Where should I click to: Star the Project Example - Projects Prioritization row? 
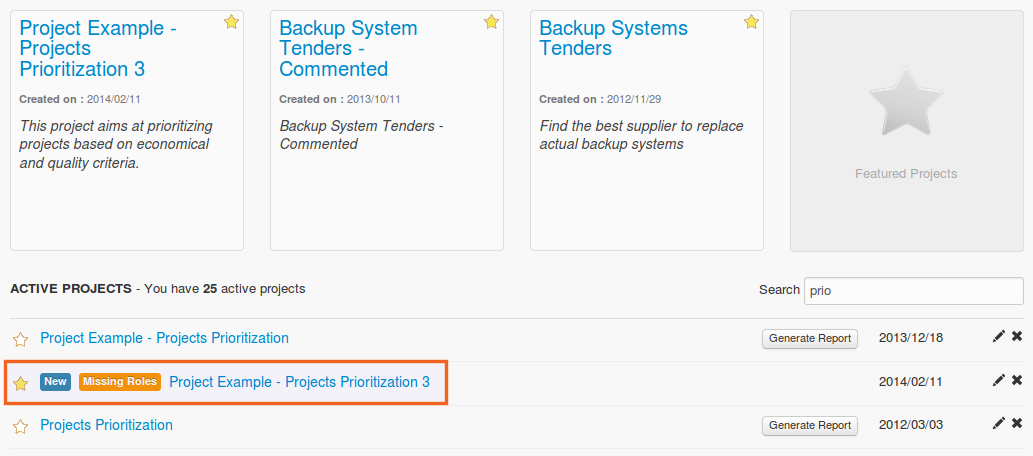point(20,339)
